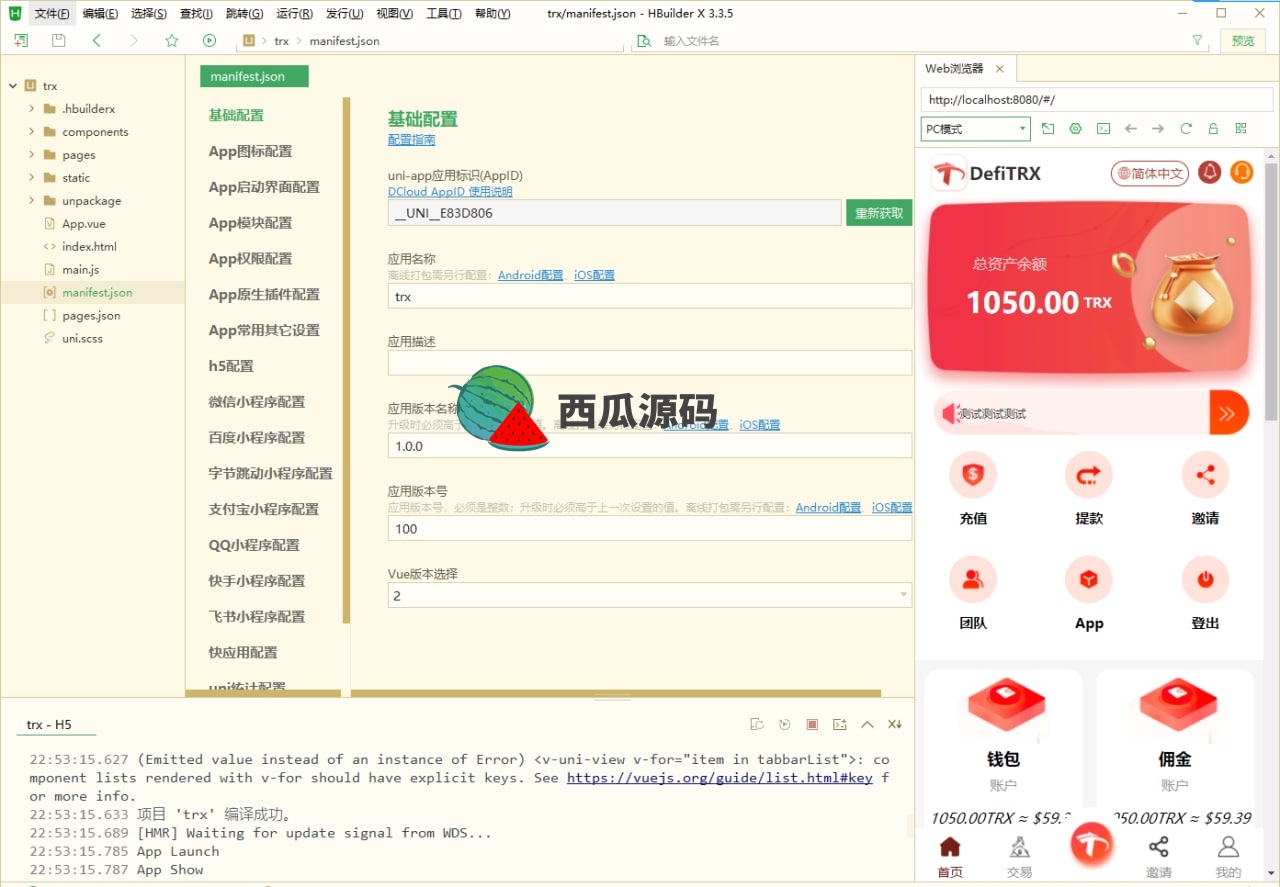Open the 编辑(E) menu
Viewport: 1280px width, 887px height.
click(x=100, y=13)
